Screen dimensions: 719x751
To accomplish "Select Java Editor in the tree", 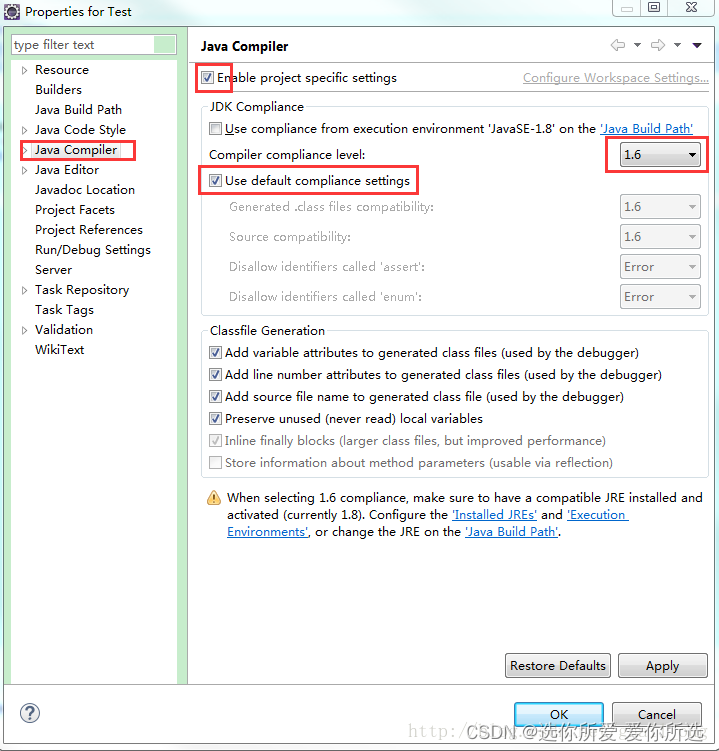I will pyautogui.click(x=67, y=170).
